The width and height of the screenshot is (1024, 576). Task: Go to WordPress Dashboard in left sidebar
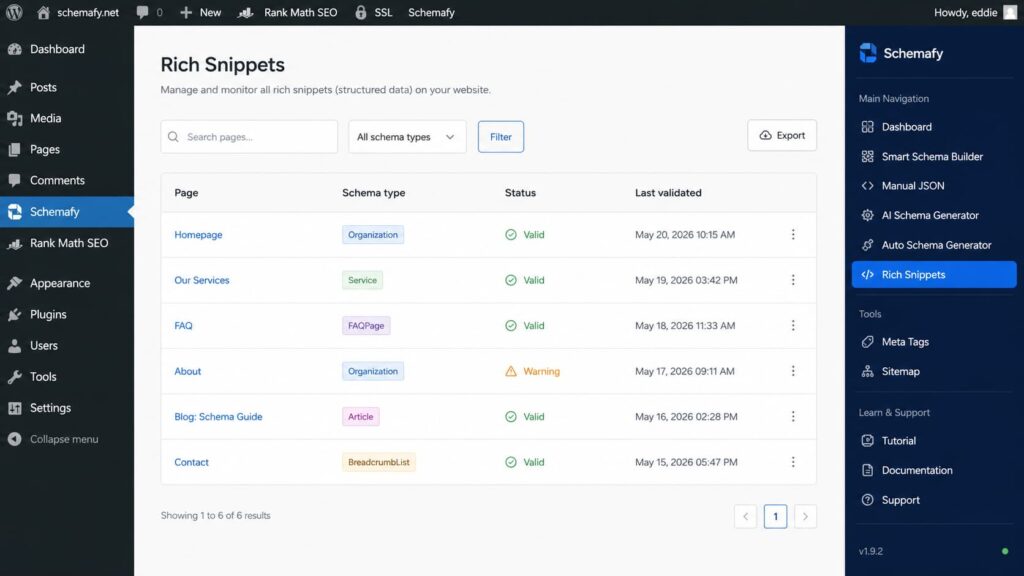tap(67, 49)
